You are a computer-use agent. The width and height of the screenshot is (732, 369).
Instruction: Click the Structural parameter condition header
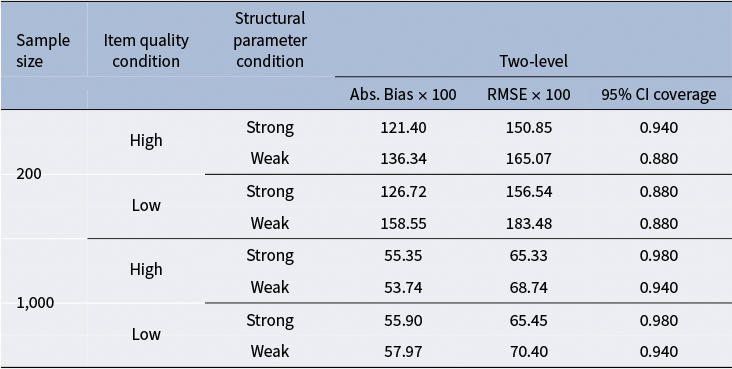(270, 40)
